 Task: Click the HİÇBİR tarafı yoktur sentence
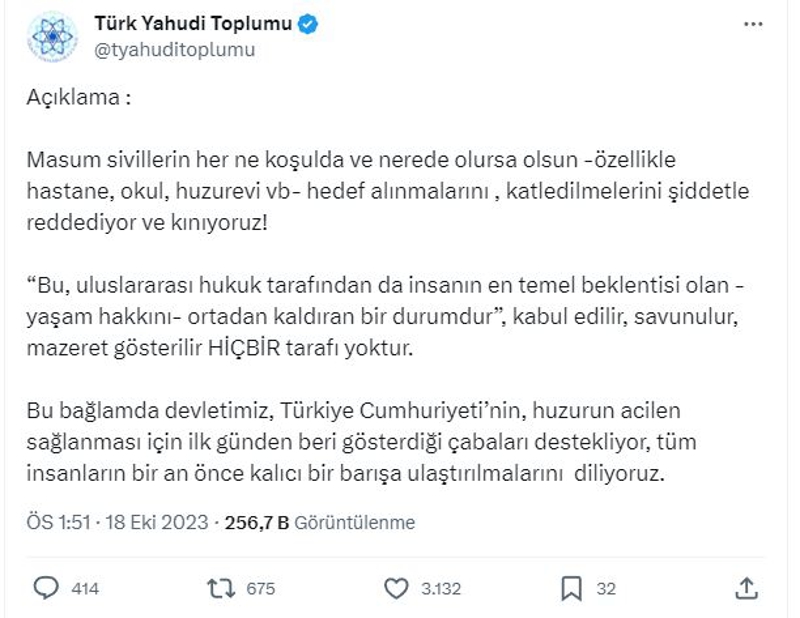[310, 348]
